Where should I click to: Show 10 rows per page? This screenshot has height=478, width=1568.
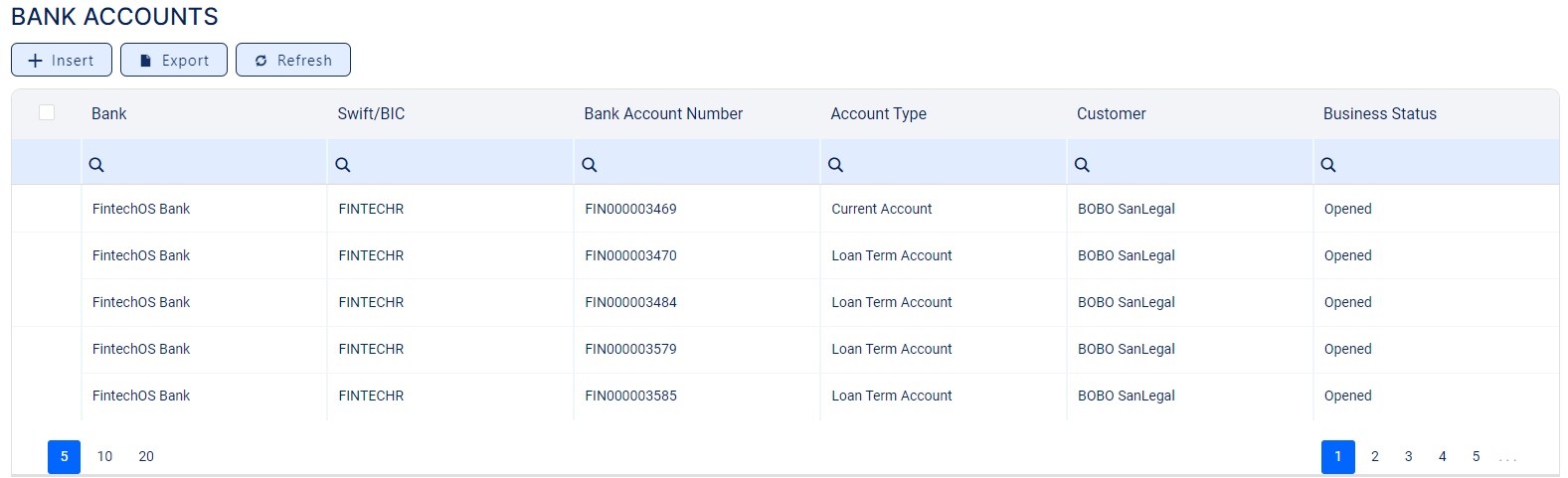(104, 456)
